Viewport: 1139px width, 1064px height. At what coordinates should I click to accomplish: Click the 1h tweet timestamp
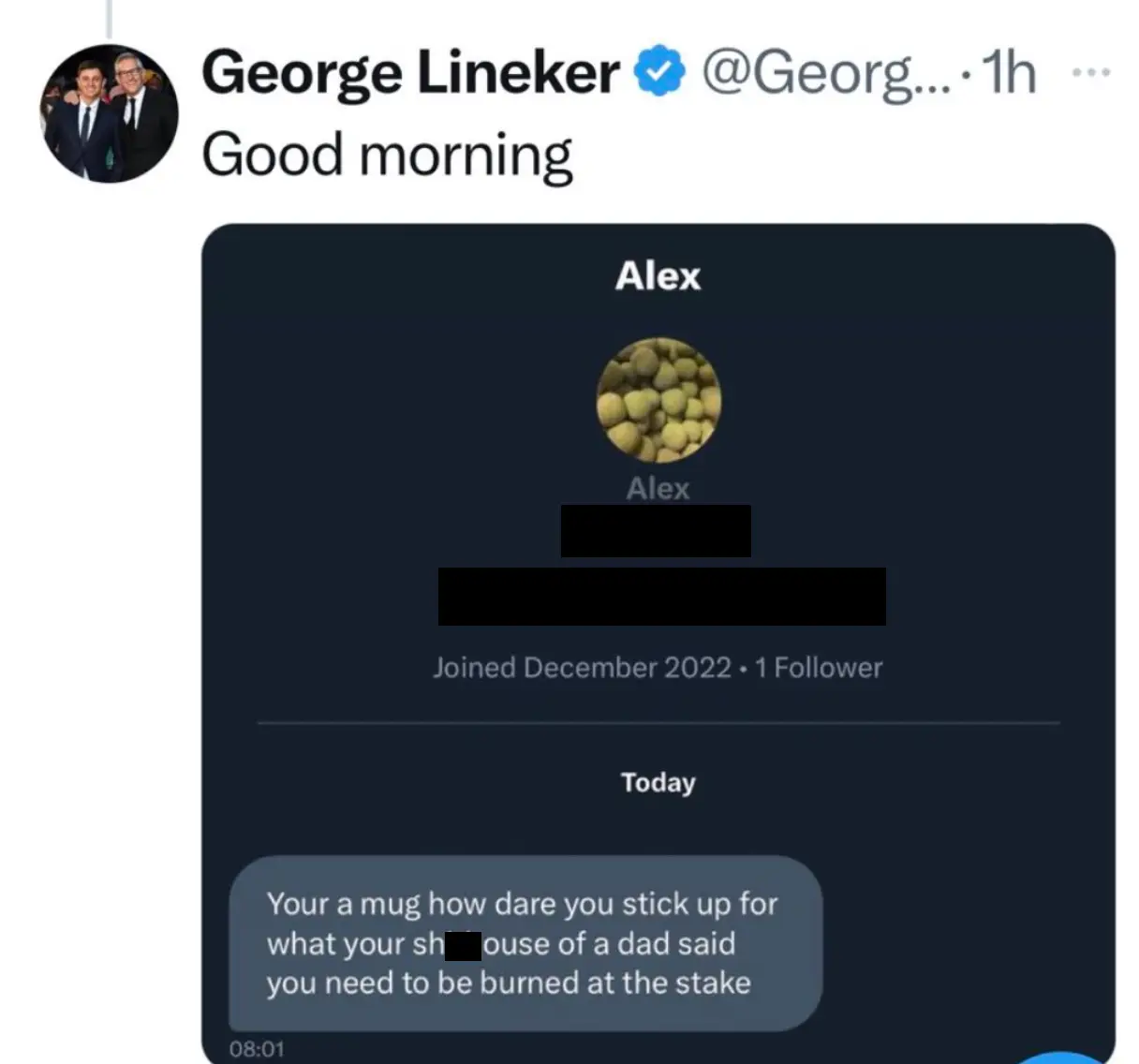pyautogui.click(x=1007, y=70)
